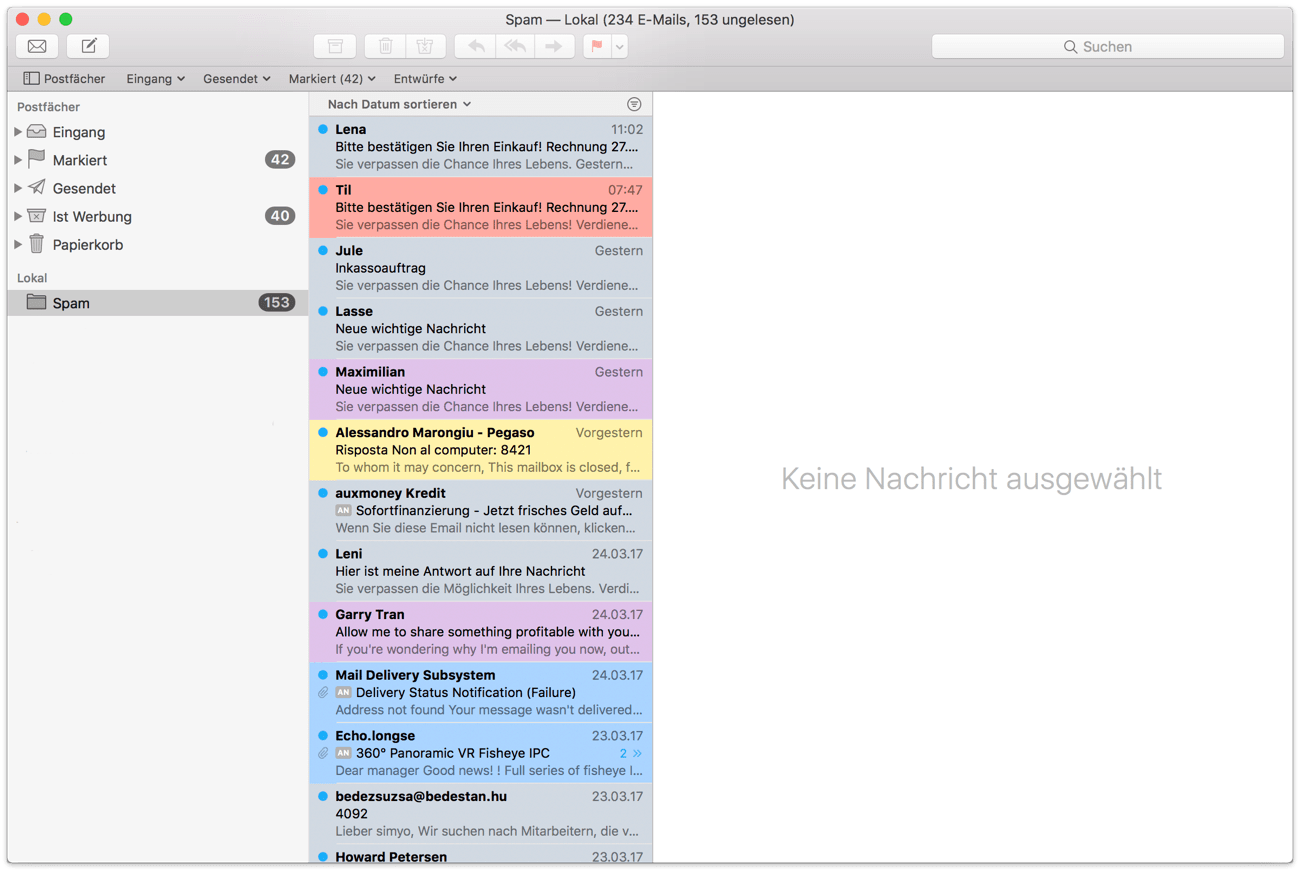This screenshot has width=1300, height=870.
Task: Open the bedezsuzsa@bedestan.hu email
Action: 481,814
